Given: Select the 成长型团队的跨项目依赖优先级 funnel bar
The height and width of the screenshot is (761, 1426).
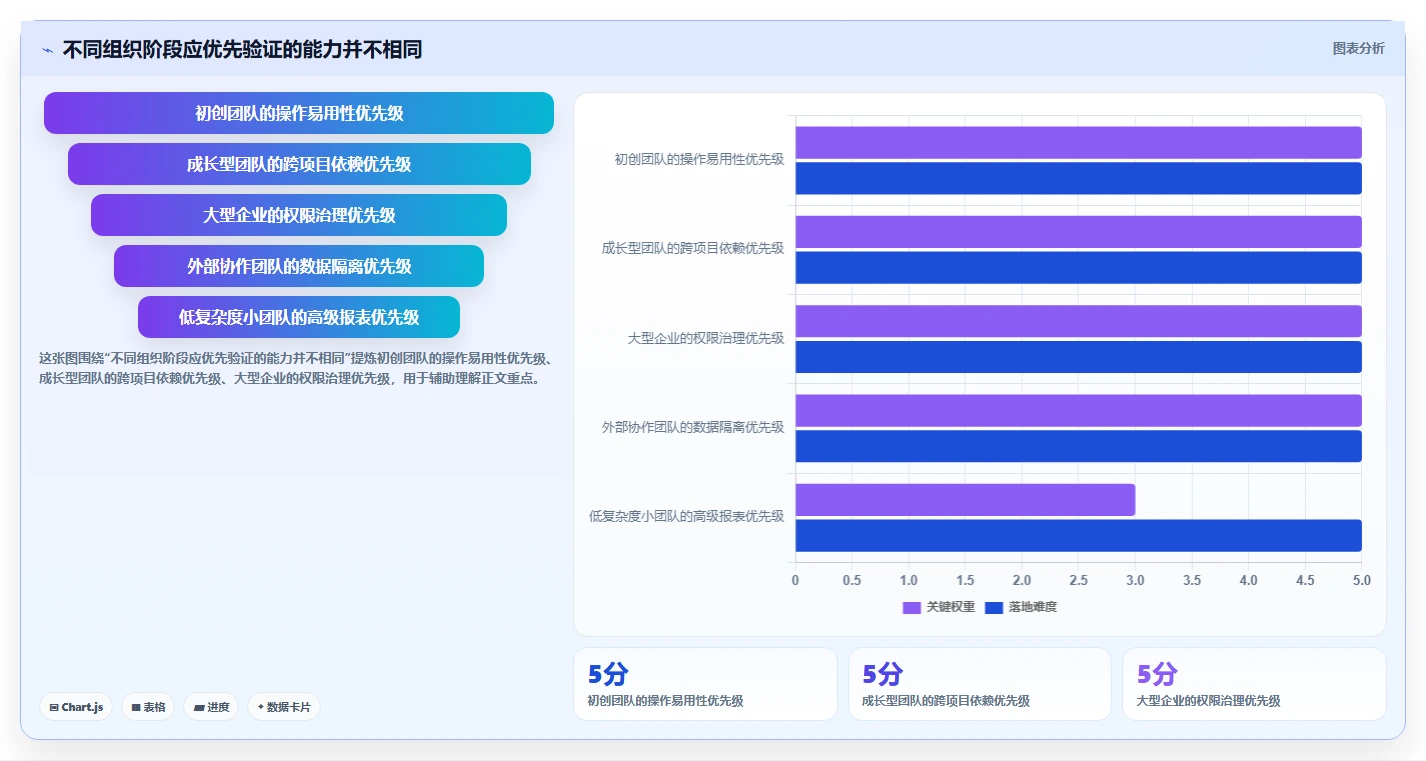Looking at the screenshot, I should [299, 164].
